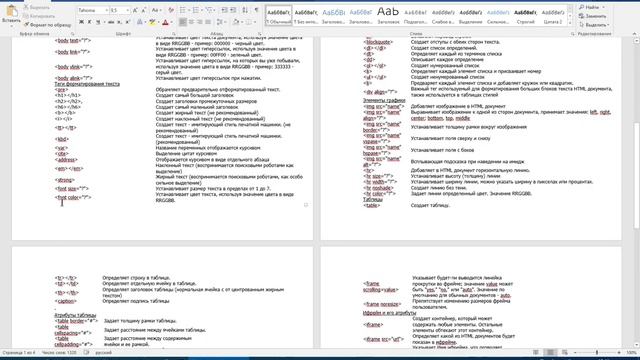Open the Paragraph dialog launcher
The height and width of the screenshot is (360, 640).
(260, 34)
